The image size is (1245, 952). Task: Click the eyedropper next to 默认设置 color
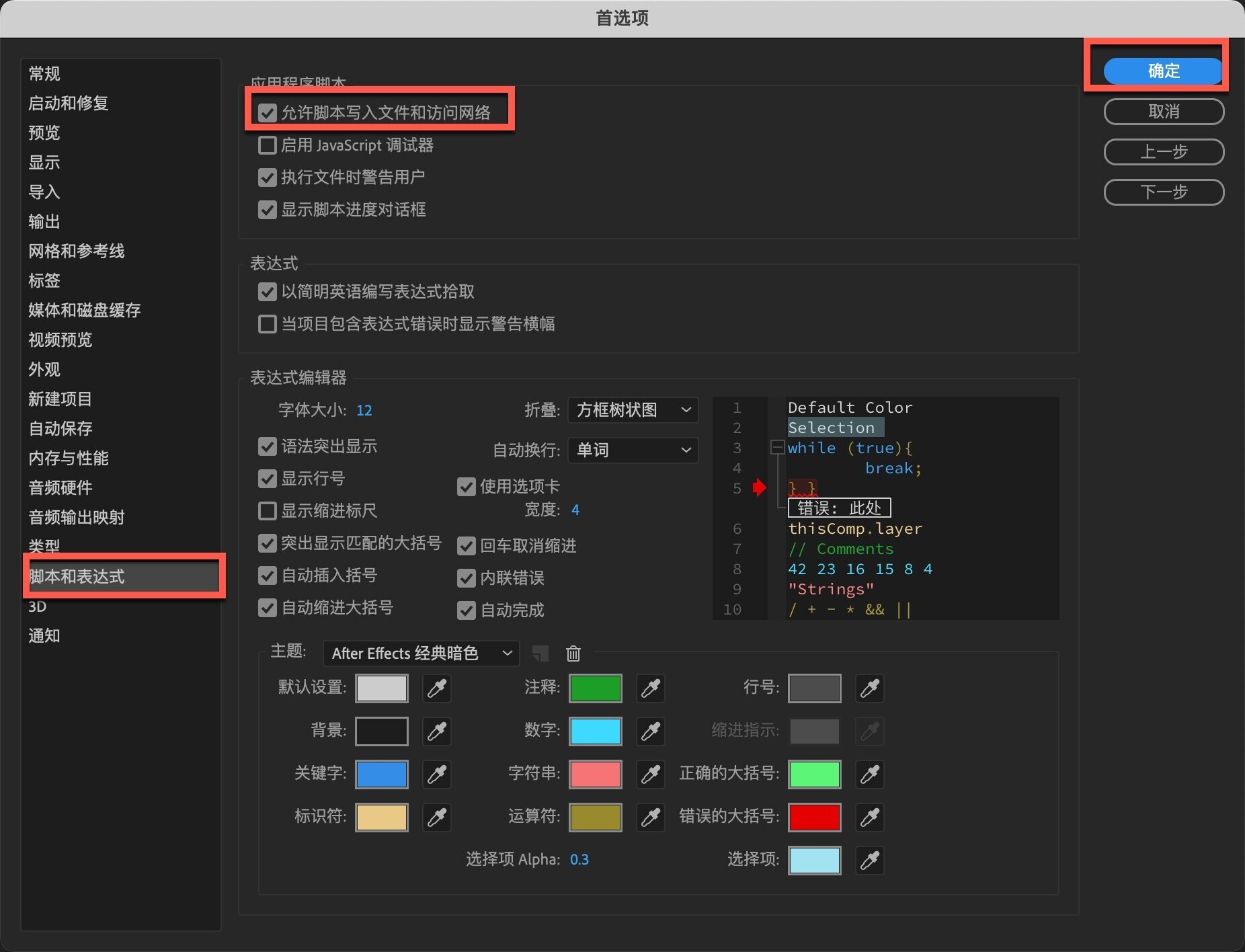pyautogui.click(x=437, y=688)
